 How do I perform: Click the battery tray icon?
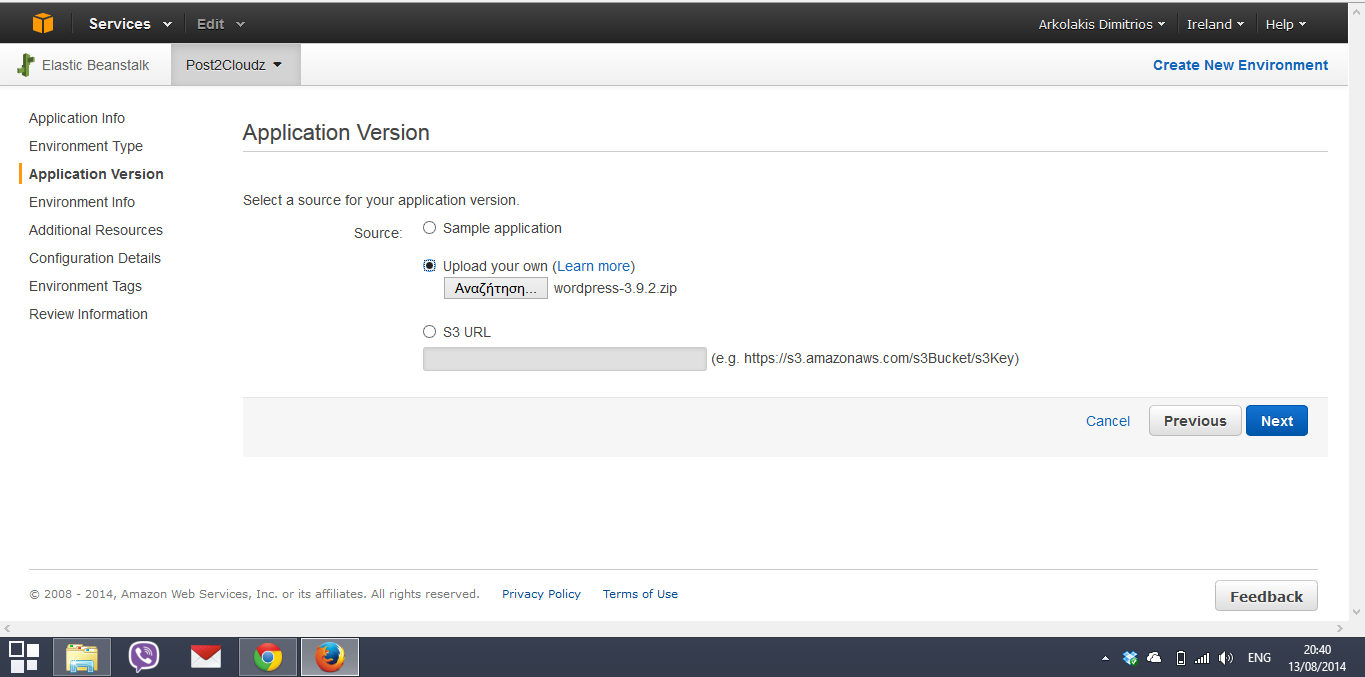1181,658
